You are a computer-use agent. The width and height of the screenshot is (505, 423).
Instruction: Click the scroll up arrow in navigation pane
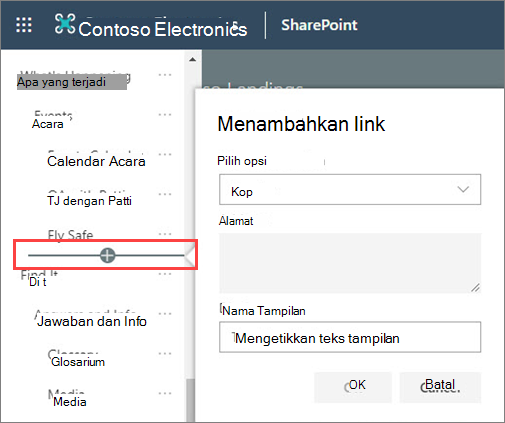192,60
